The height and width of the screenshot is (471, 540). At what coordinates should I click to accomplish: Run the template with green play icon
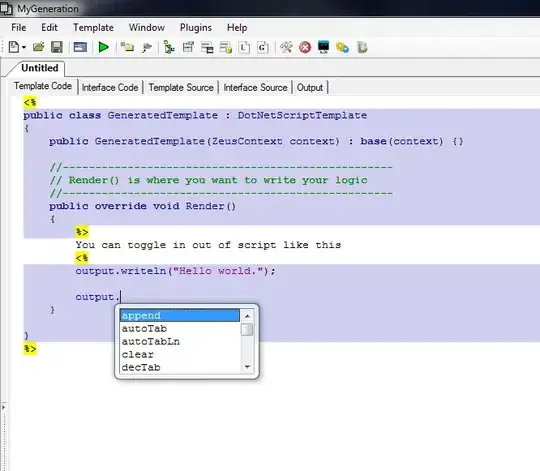pyautogui.click(x=103, y=47)
